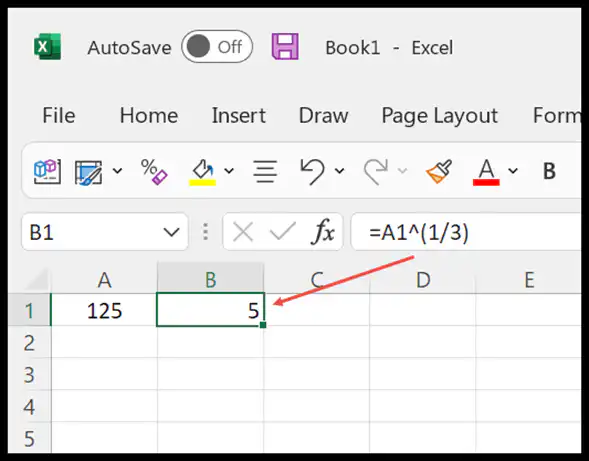Apply yellow fill color bucket
Screen dimensions: 589x461
(202, 172)
